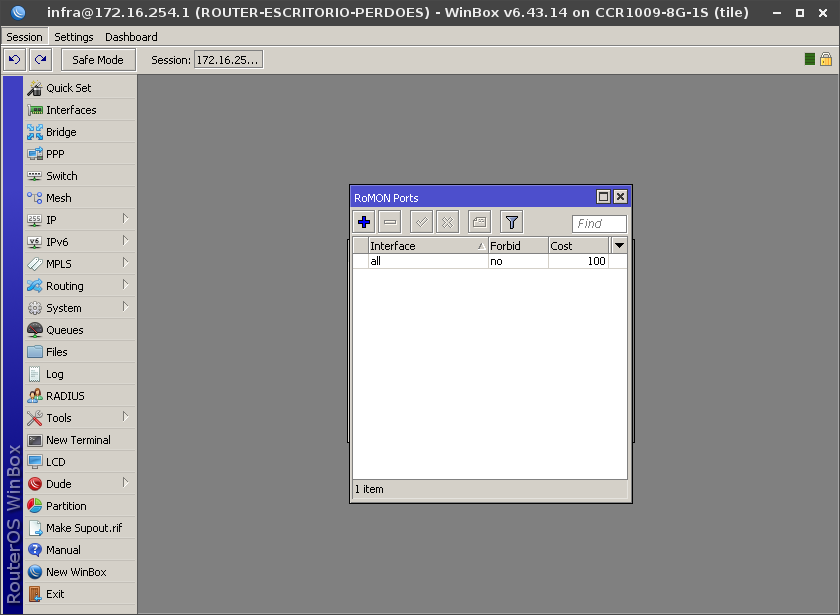Open the Bridge configuration
Image resolution: width=840 pixels, height=615 pixels.
click(x=80, y=132)
